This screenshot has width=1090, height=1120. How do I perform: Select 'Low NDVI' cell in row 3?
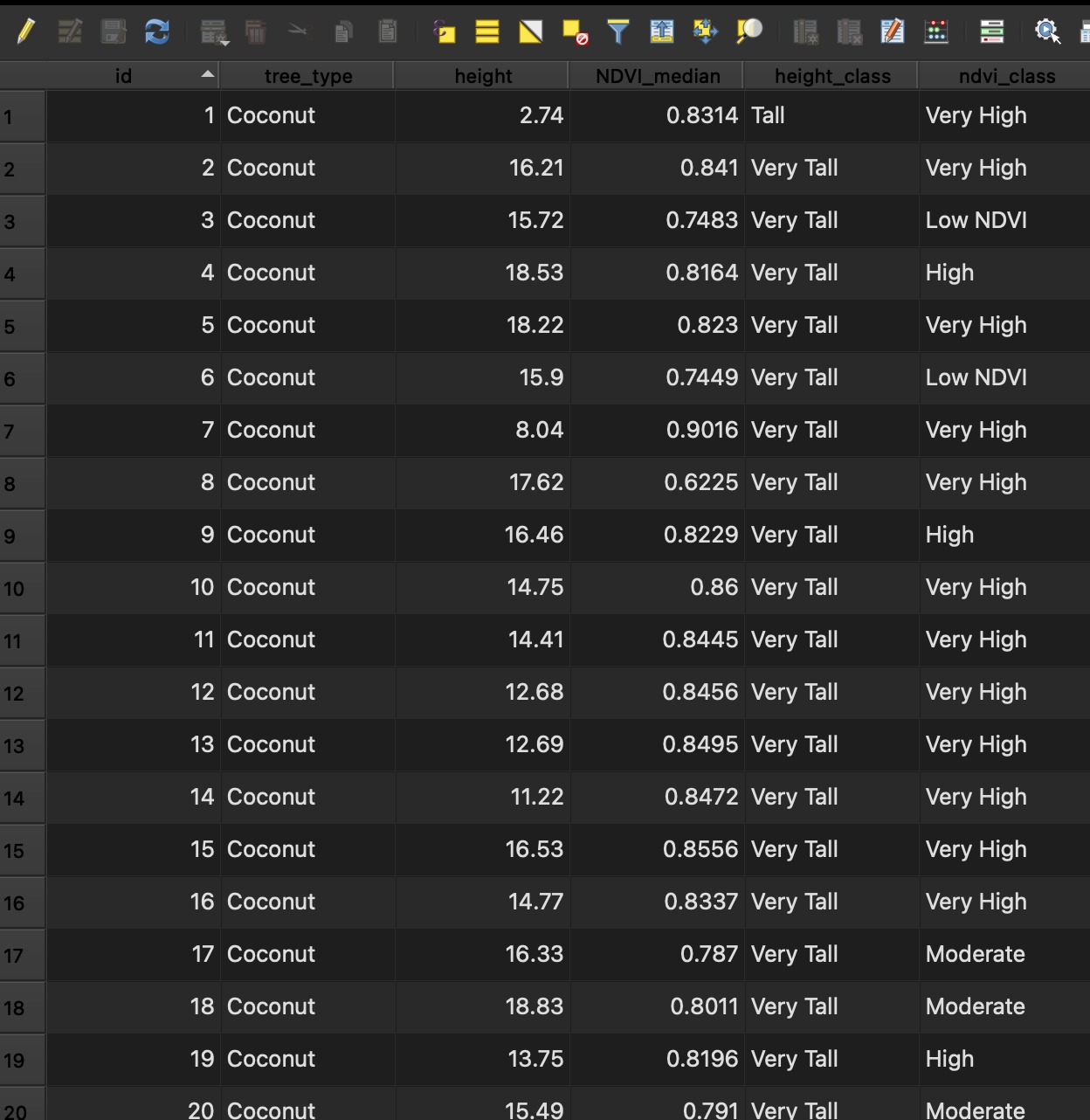point(1004,221)
